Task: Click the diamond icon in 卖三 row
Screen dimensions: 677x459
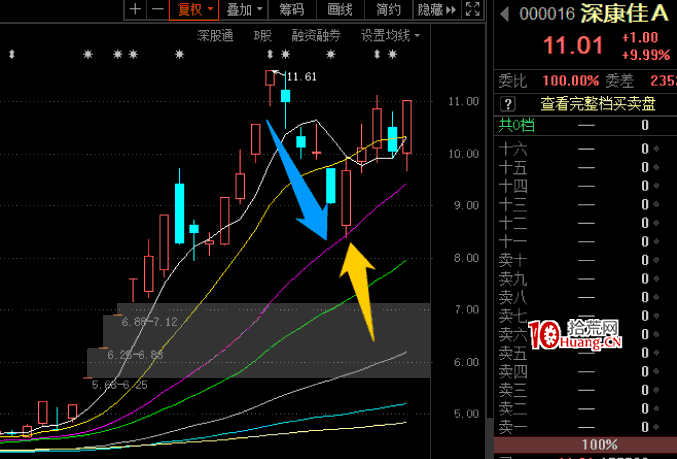Action: coord(656,390)
